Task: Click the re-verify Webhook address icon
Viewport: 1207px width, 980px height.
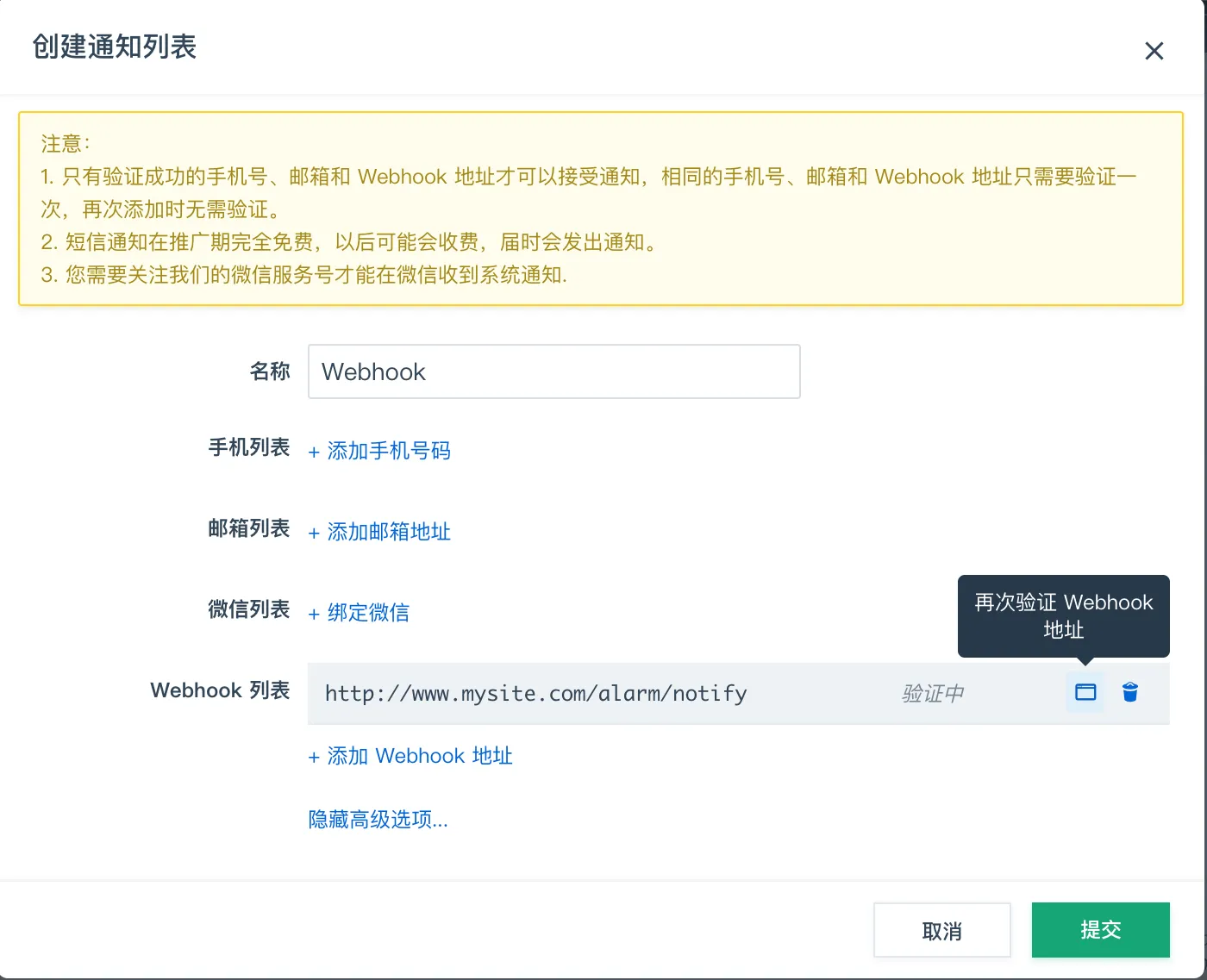Action: (x=1085, y=692)
